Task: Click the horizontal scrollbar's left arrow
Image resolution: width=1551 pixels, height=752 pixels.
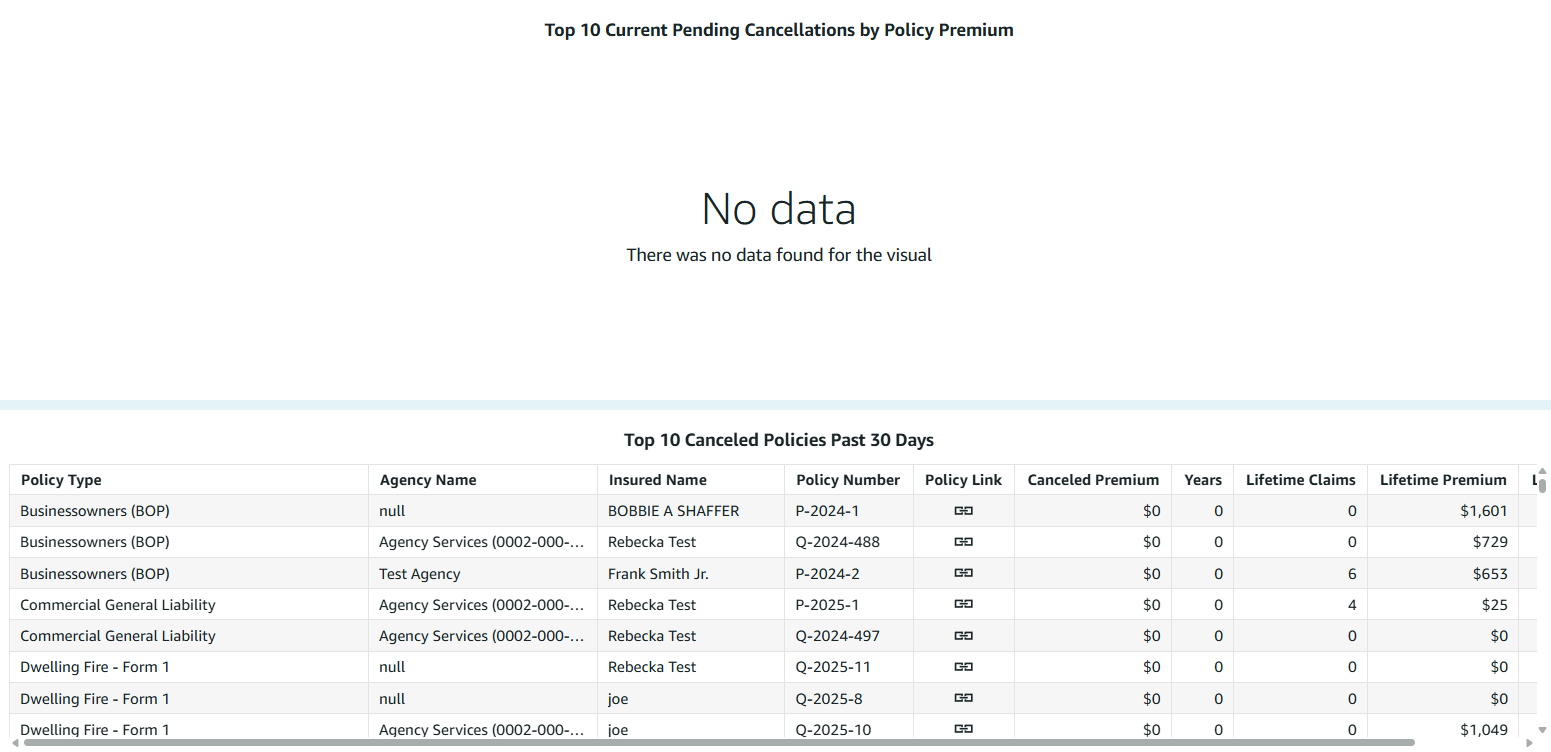Action: [x=14, y=742]
